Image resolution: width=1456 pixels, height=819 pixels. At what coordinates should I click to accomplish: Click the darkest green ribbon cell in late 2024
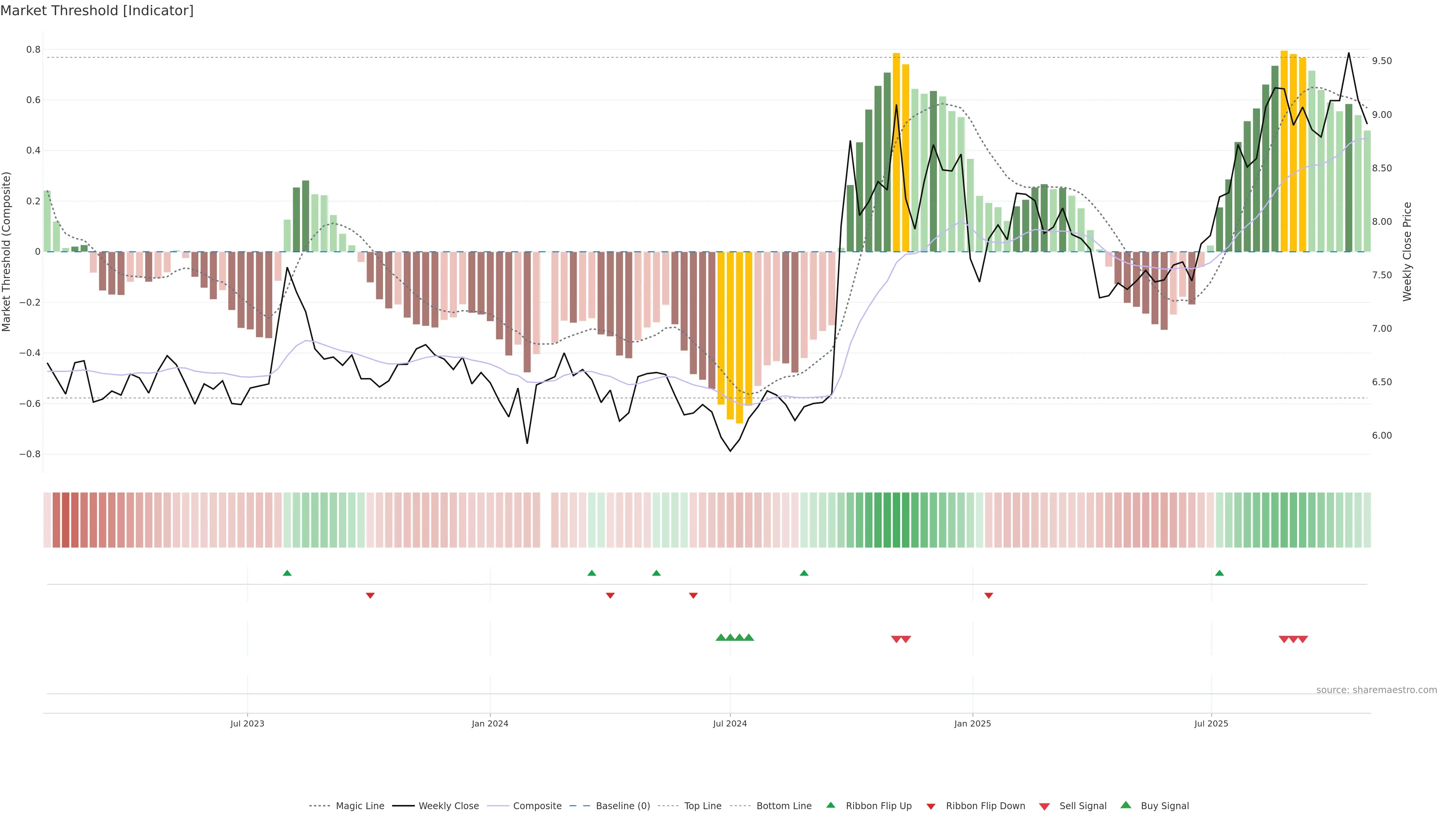(x=896, y=519)
